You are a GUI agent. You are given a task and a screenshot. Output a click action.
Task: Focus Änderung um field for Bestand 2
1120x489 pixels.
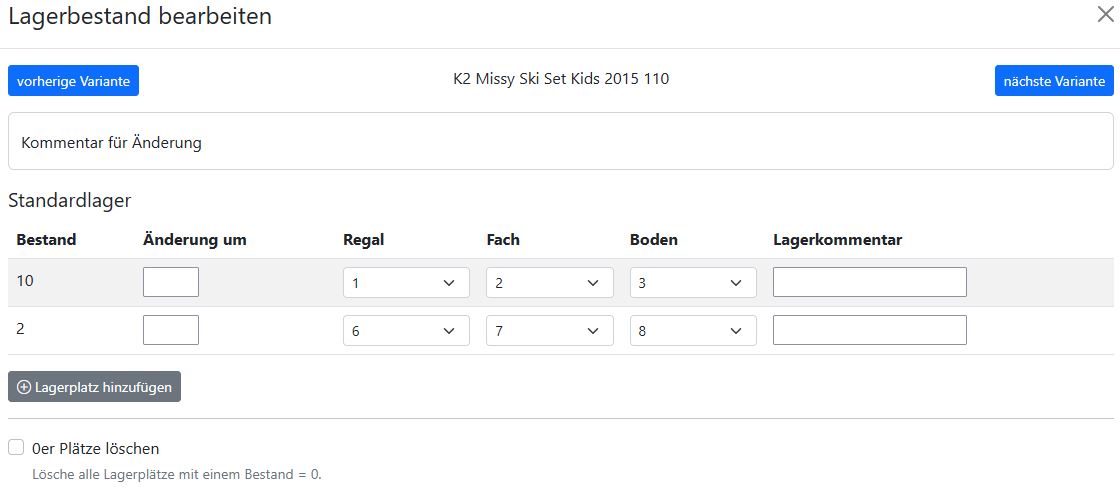(171, 330)
